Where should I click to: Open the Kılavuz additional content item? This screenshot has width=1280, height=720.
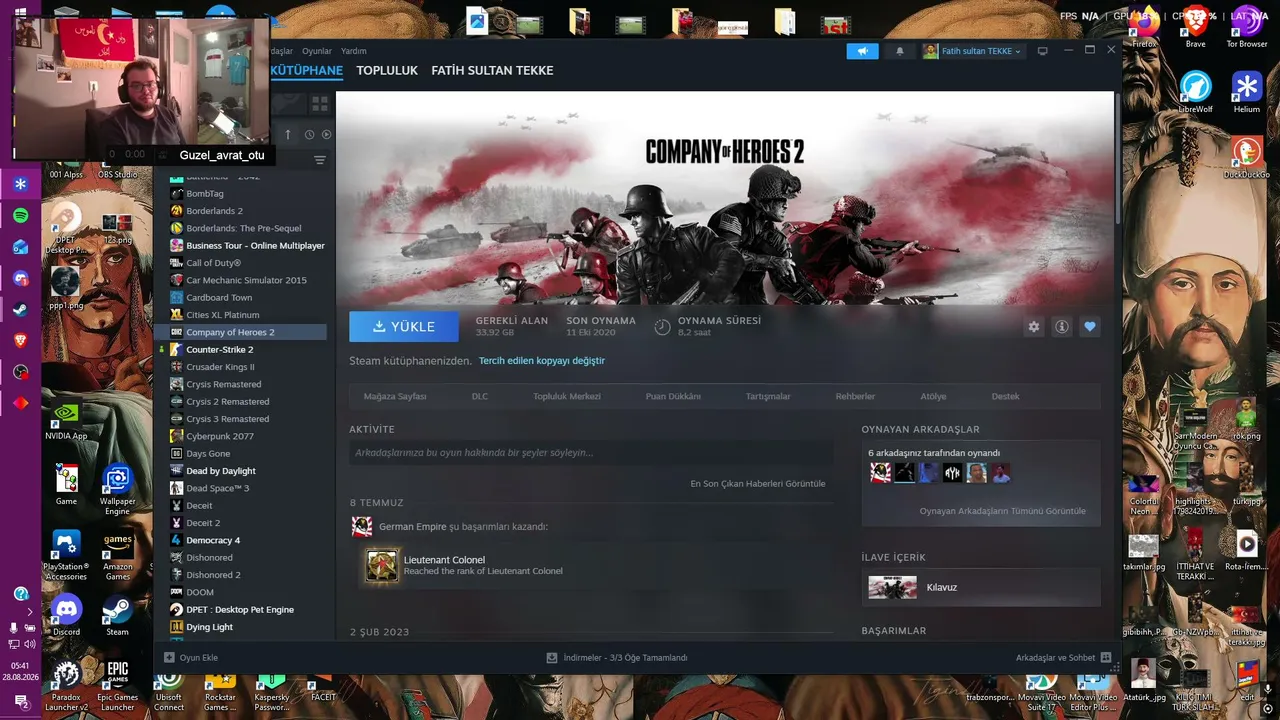(x=981, y=587)
